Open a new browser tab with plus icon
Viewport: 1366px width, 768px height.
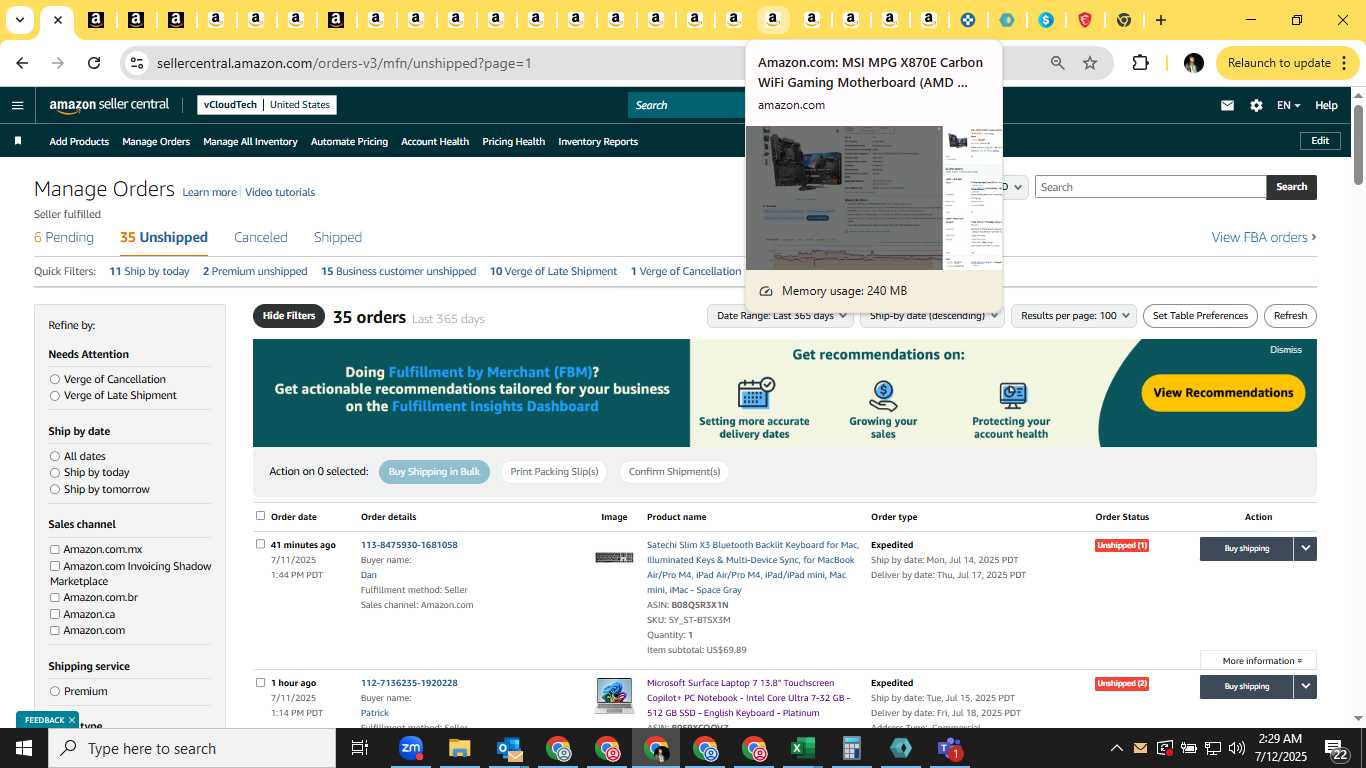coord(1160,20)
